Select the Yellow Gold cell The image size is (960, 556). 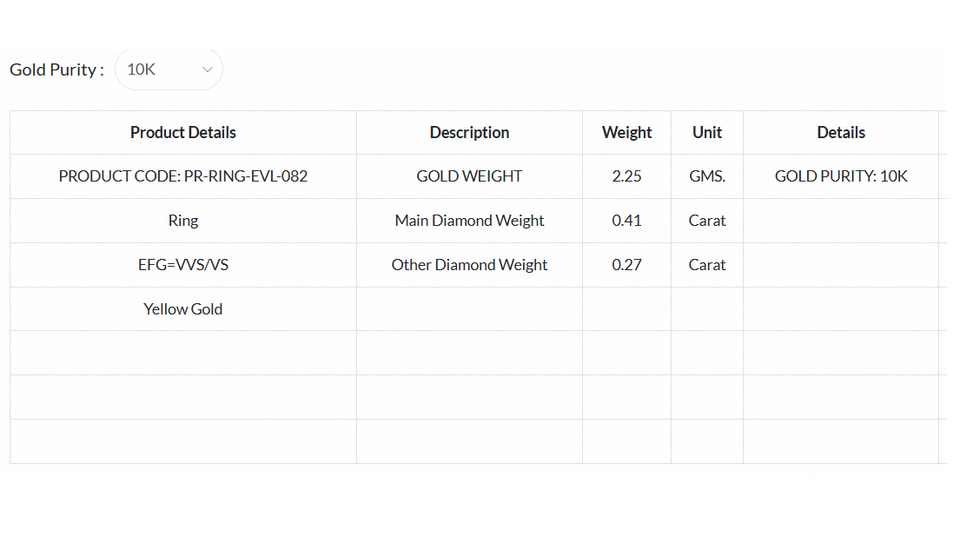tap(183, 309)
